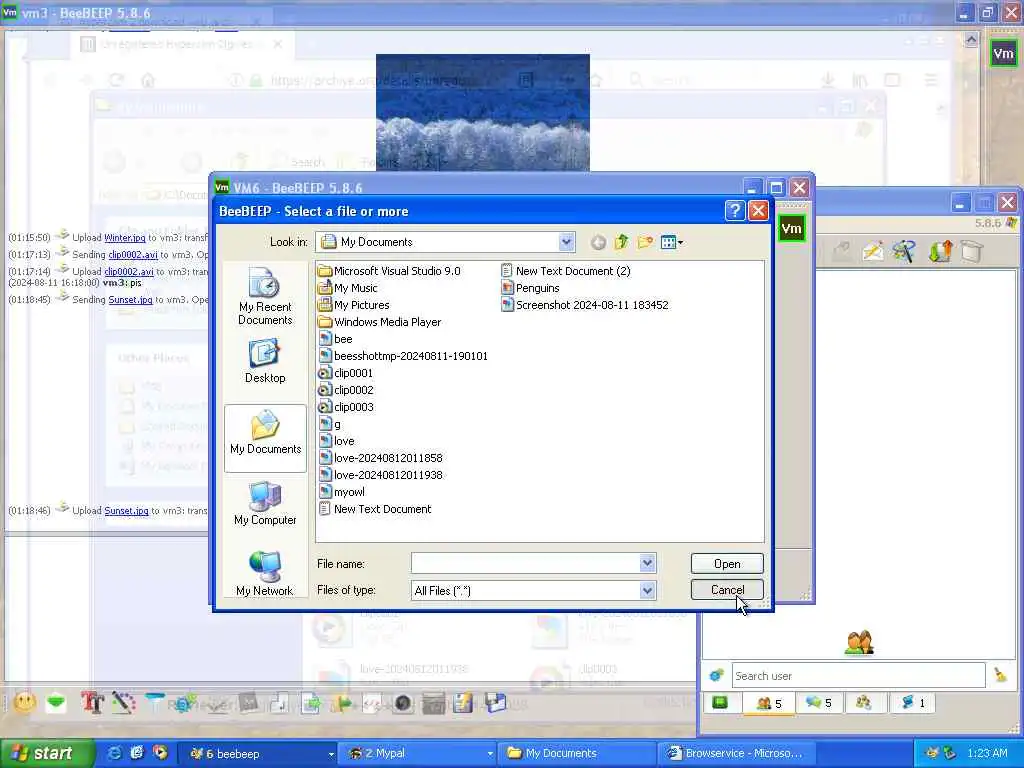Open the Winter.jpg link in vm3 chat
Viewport: 1024px width, 768px height.
coord(125,238)
